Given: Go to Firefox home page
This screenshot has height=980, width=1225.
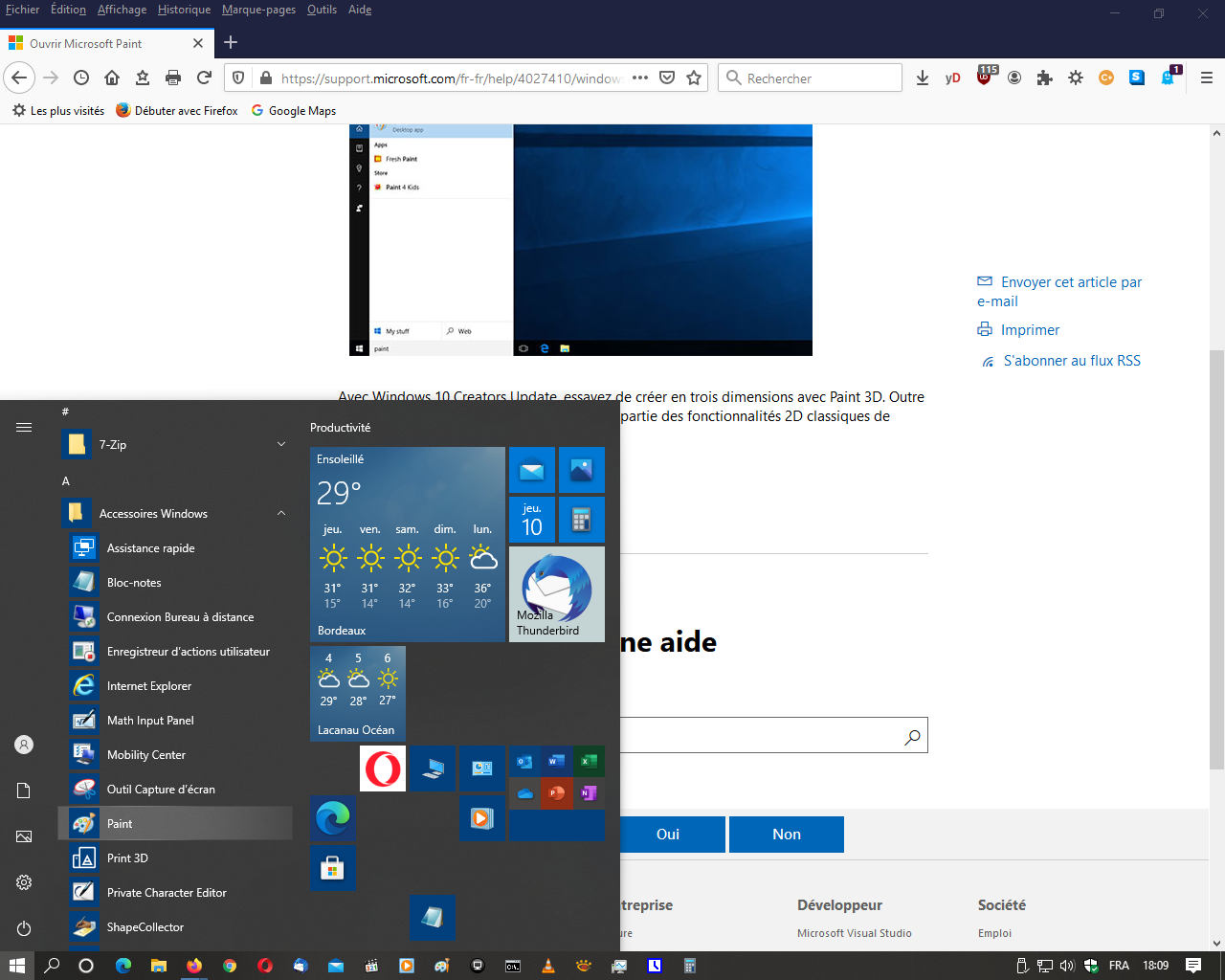Looking at the screenshot, I should [x=112, y=78].
